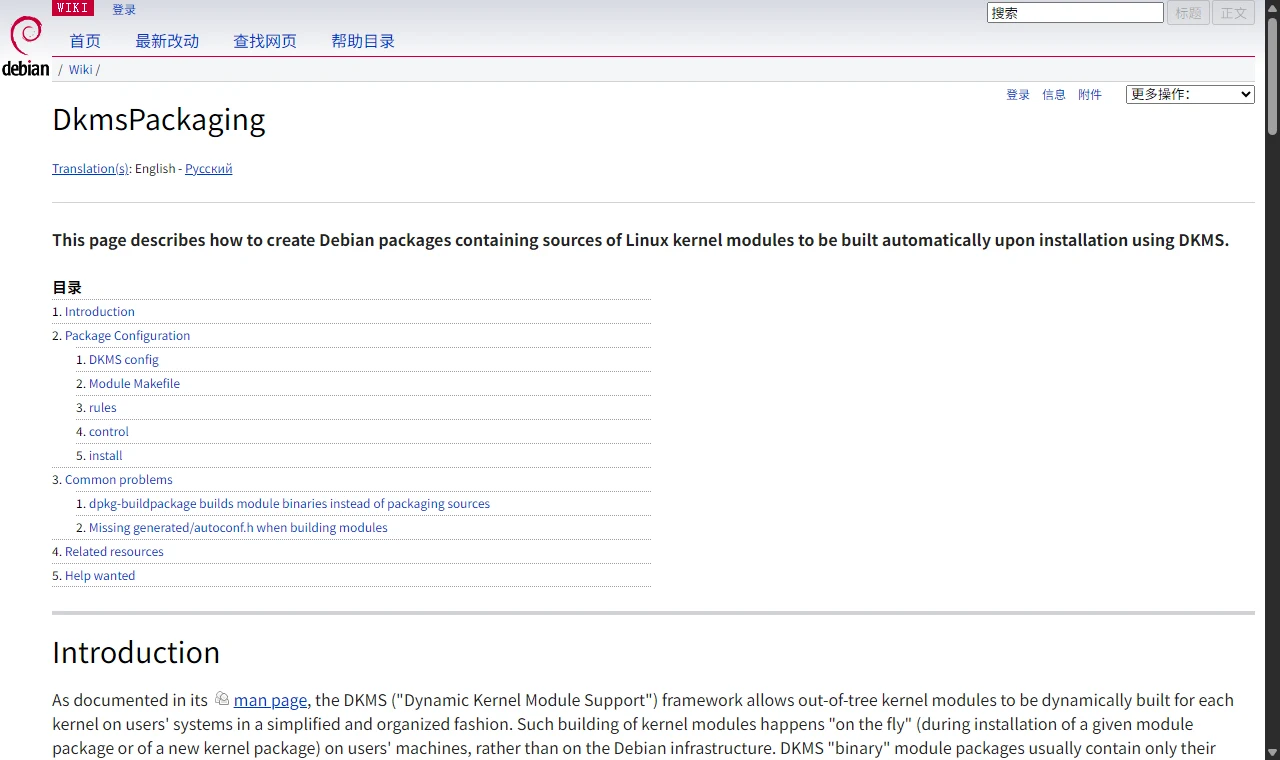Click the scrollbar up arrow
The height and width of the screenshot is (760, 1280).
(x=1272, y=7)
